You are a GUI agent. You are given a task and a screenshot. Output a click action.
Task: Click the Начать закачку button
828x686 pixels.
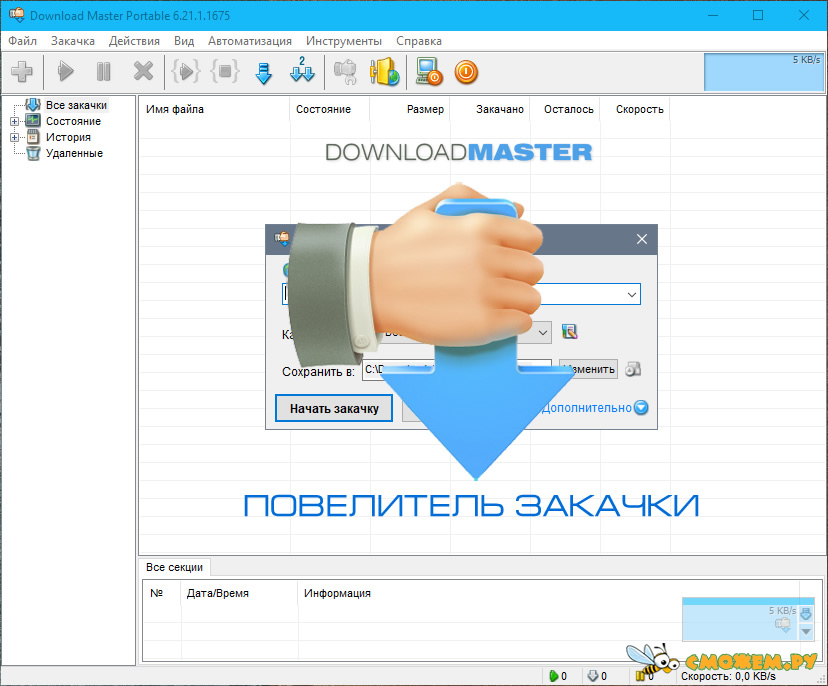click(334, 408)
